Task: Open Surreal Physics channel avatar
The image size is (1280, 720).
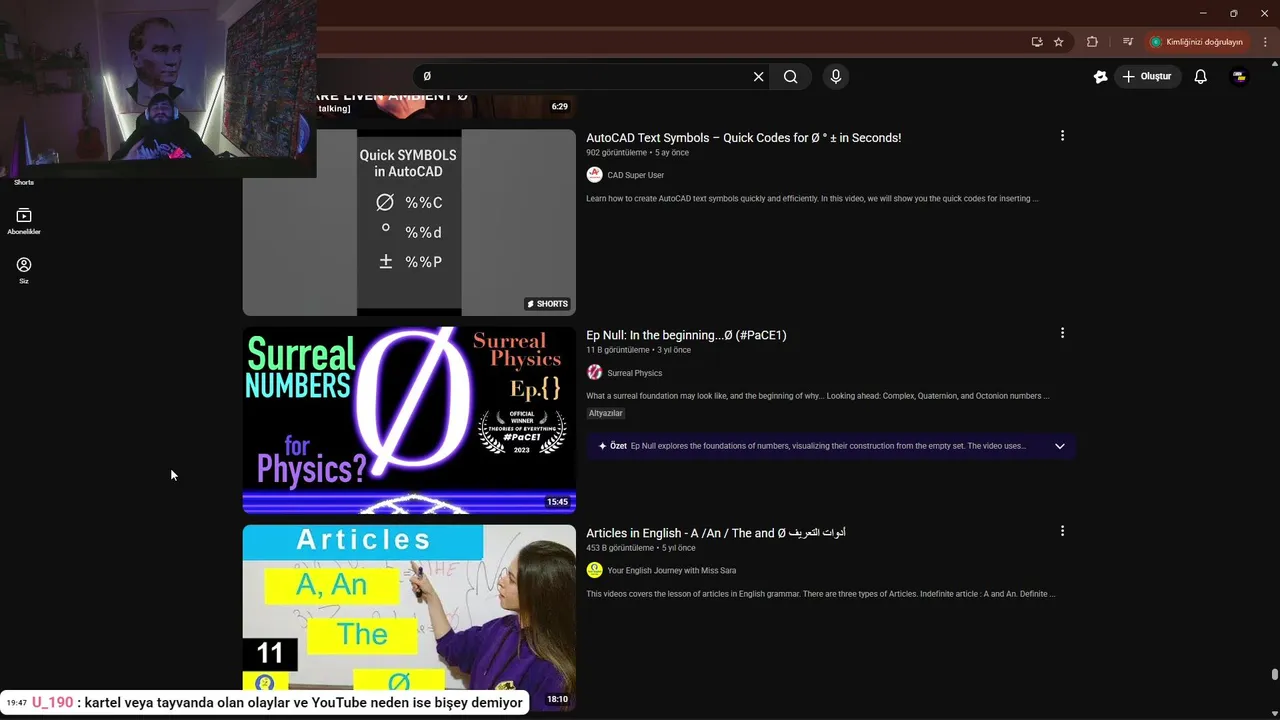Action: pyautogui.click(x=595, y=373)
